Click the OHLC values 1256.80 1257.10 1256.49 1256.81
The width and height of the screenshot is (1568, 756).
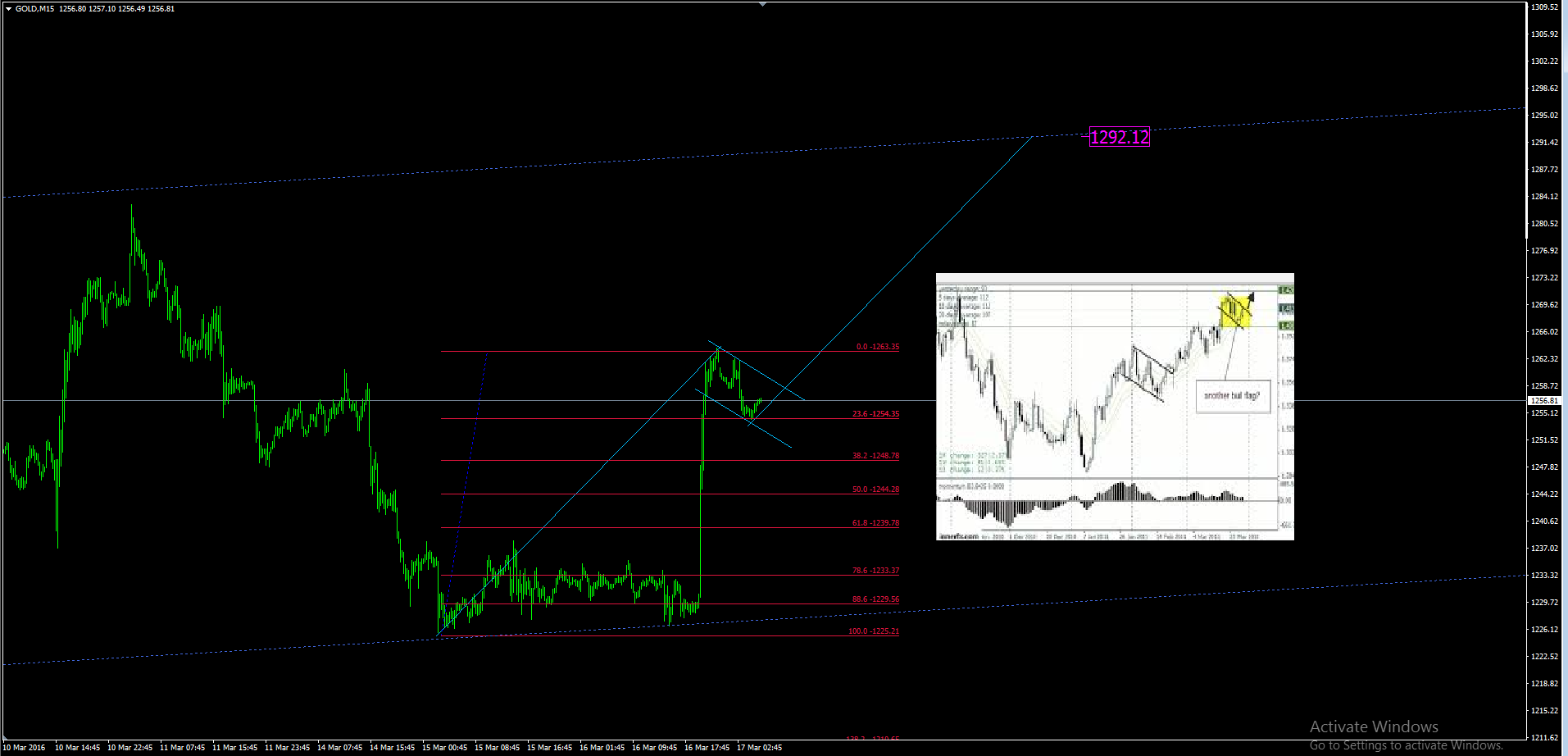click(116, 9)
